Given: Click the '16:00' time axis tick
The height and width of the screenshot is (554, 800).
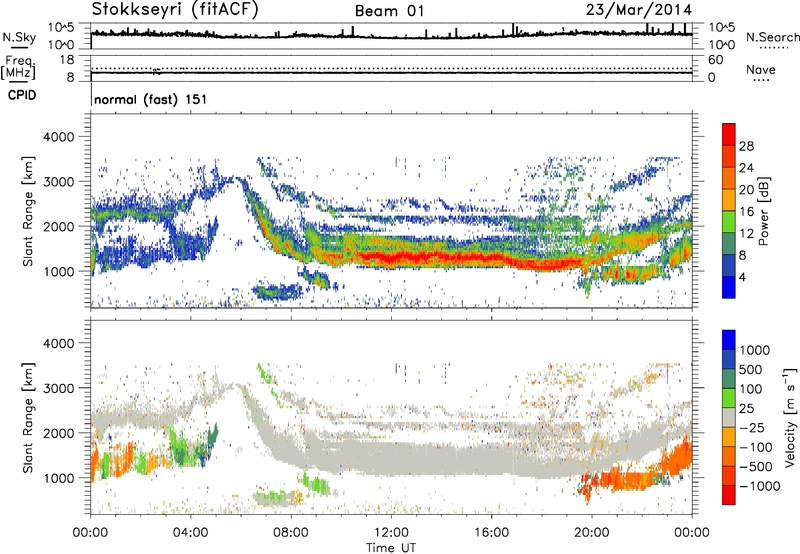Looking at the screenshot, I should 491,533.
